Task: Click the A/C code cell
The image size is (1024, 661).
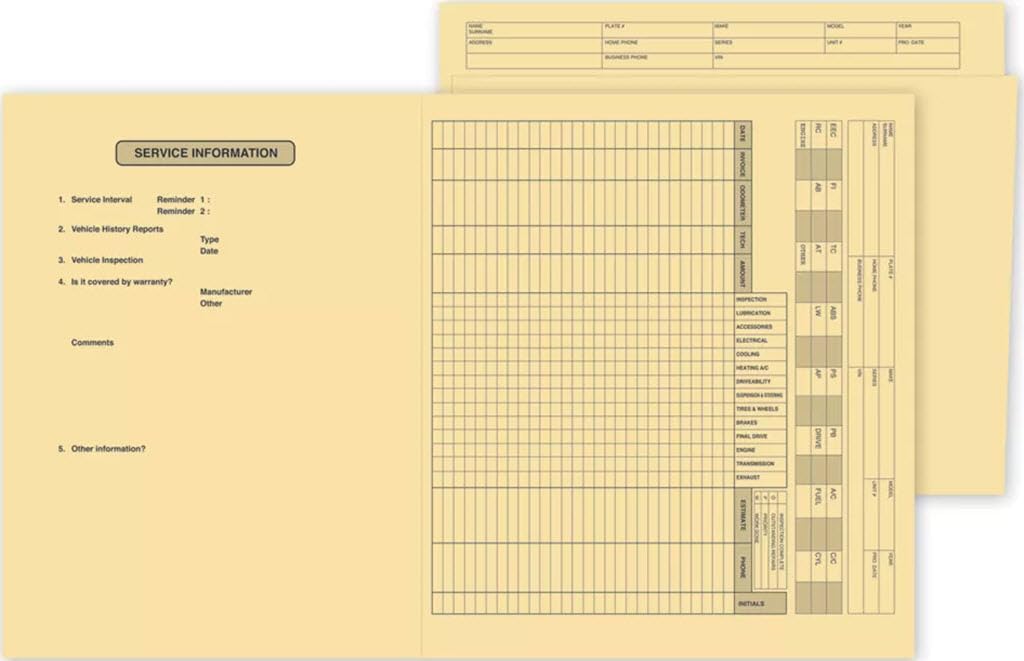Action: [x=834, y=502]
